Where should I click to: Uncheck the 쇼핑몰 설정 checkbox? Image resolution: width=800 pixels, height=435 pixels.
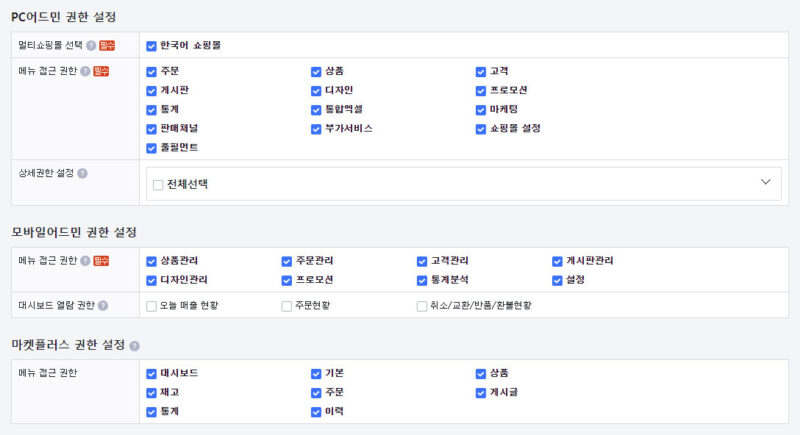click(x=481, y=128)
